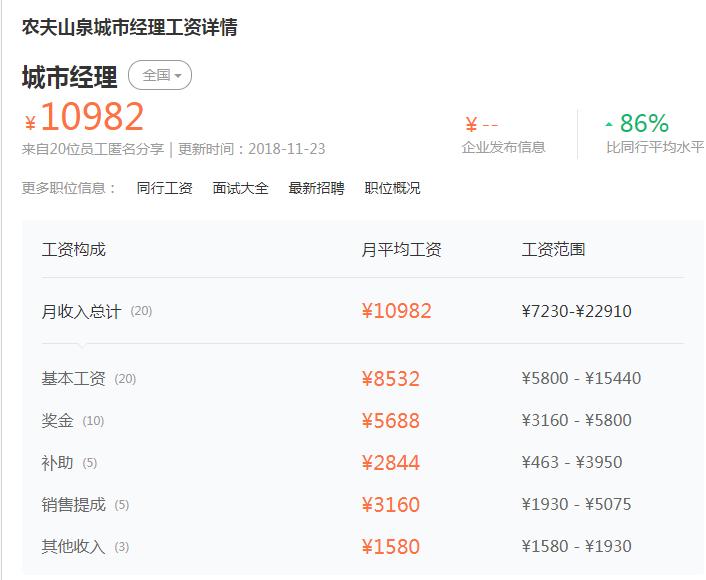Select the 销售提成 row label

[x=73, y=504]
